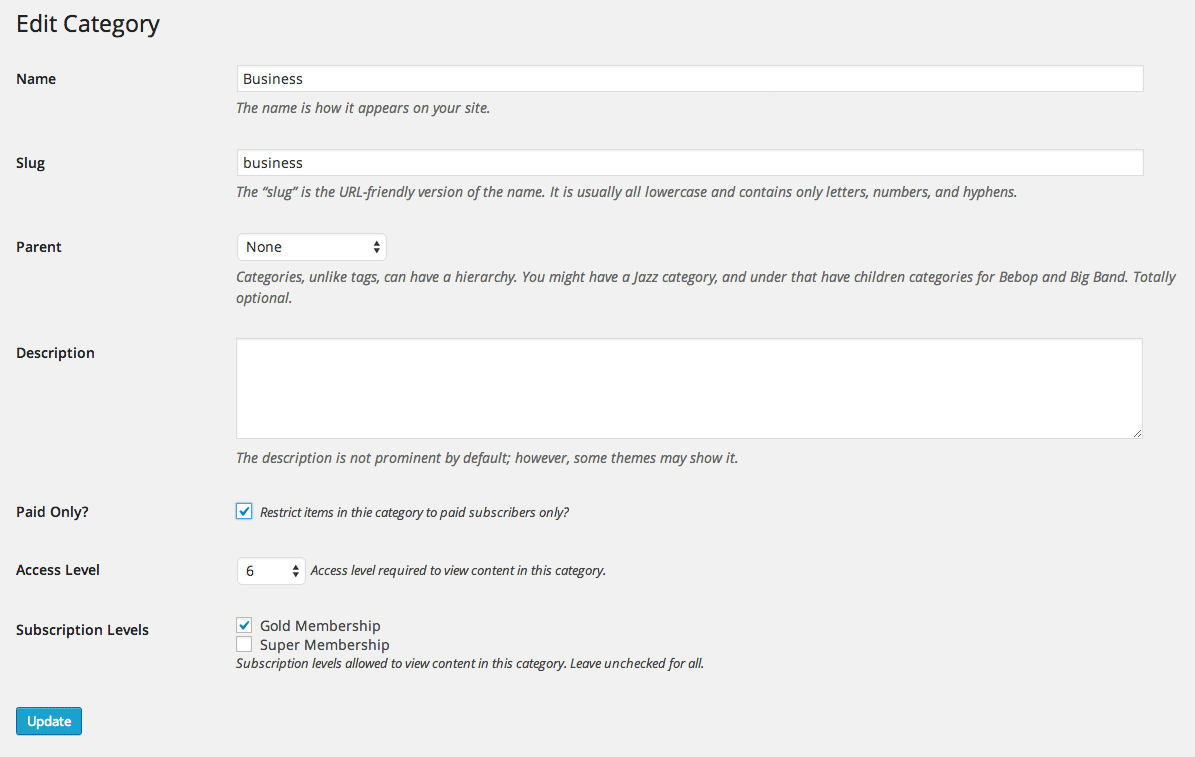The height and width of the screenshot is (757, 1195).
Task: Uncheck the Paid Only restriction checkbox
Action: pos(244,512)
